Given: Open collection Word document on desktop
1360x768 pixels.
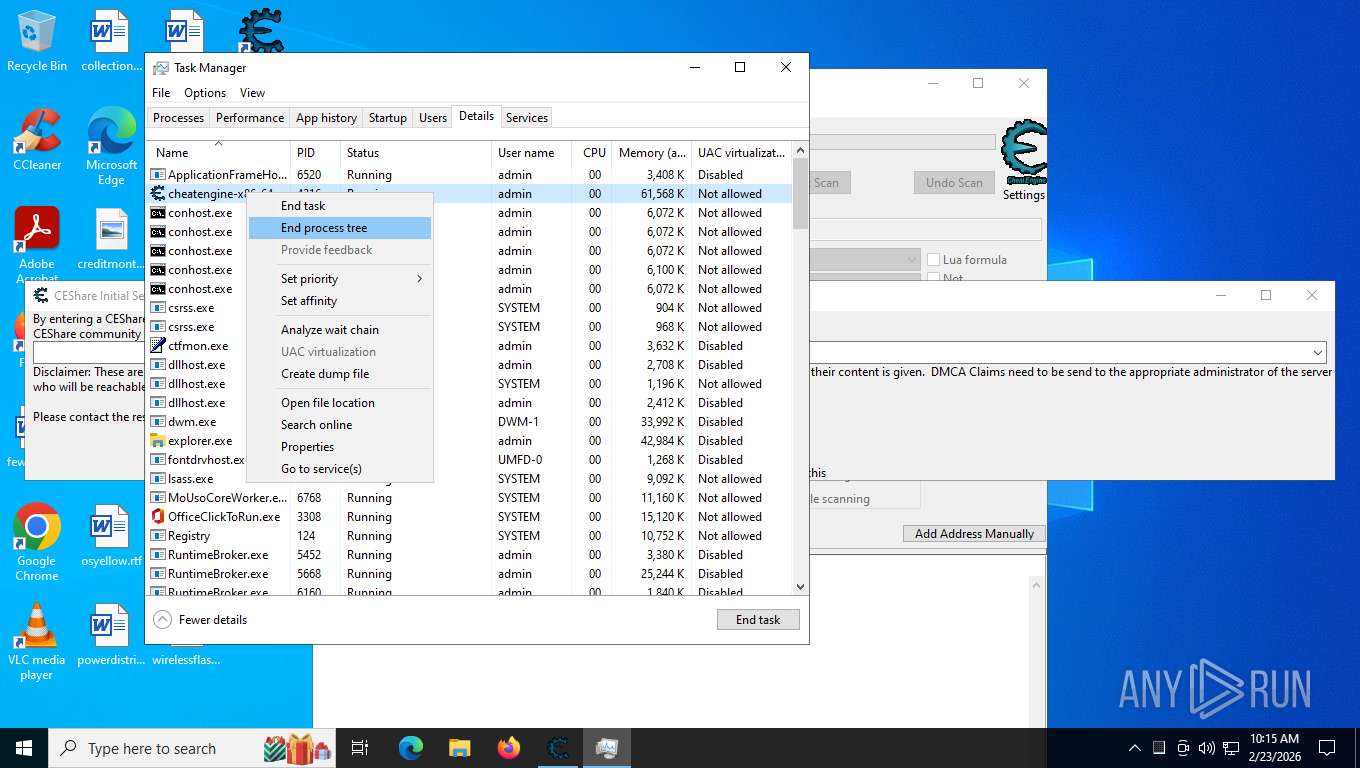Looking at the screenshot, I should click(111, 41).
